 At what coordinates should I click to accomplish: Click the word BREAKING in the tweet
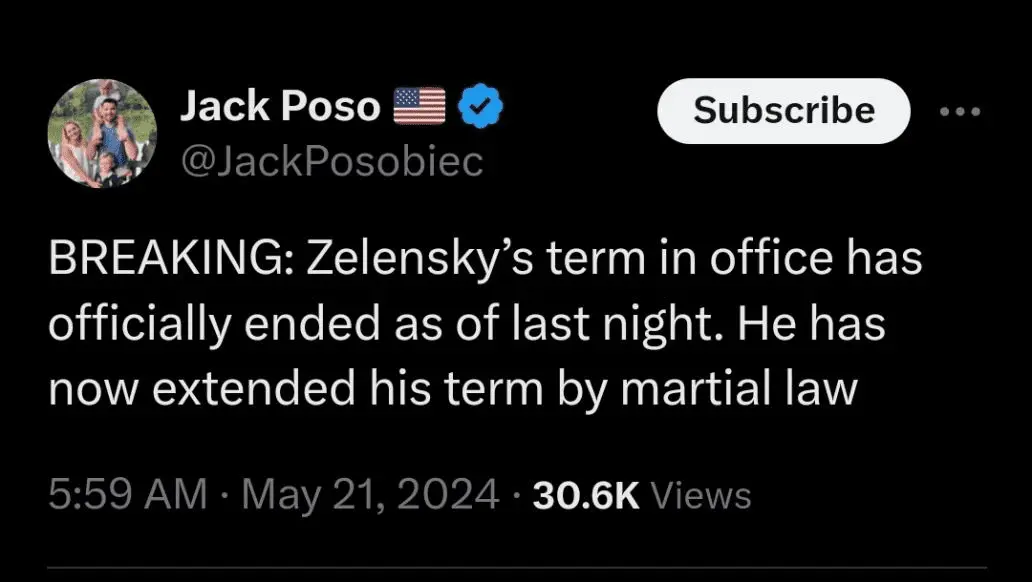(167, 261)
